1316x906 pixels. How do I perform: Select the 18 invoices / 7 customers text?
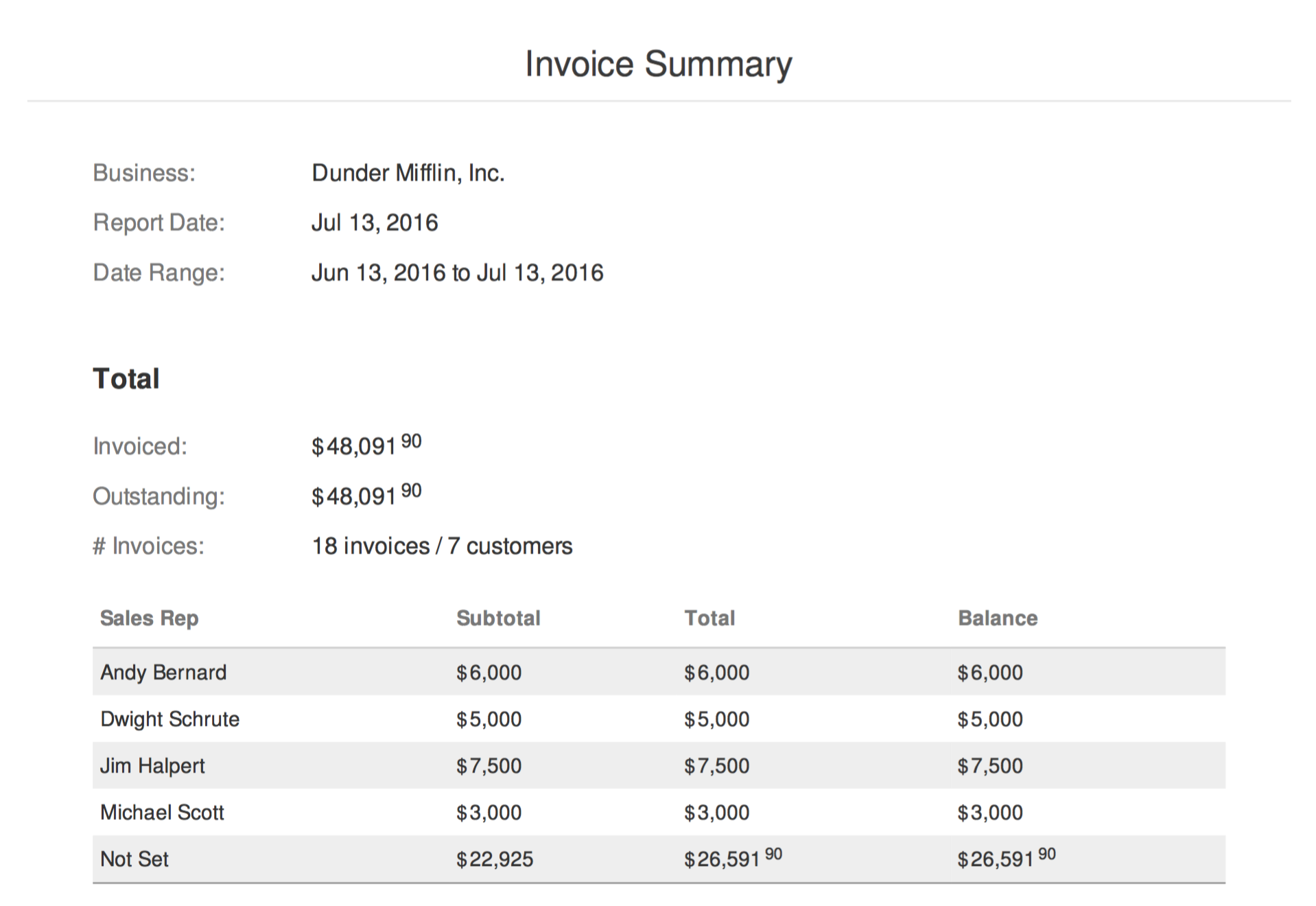click(x=443, y=546)
